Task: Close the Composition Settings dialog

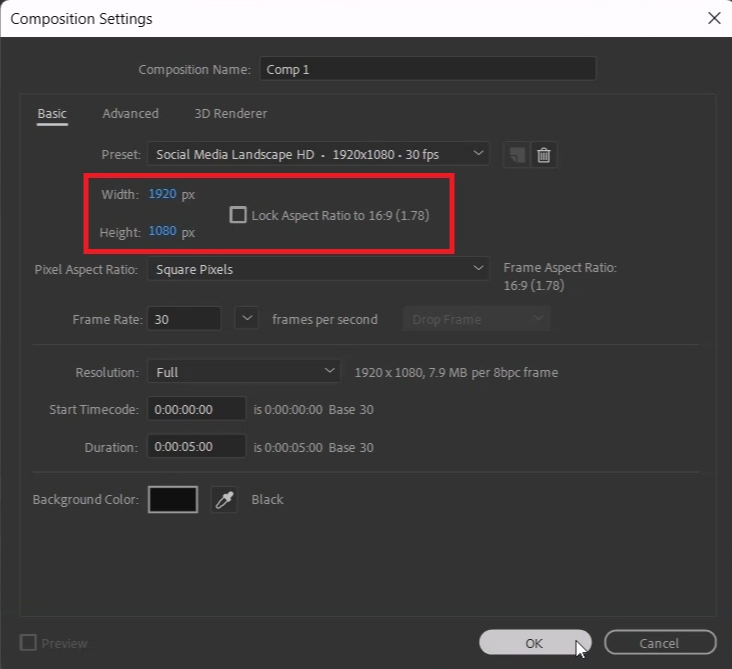Action: pyautogui.click(x=714, y=18)
